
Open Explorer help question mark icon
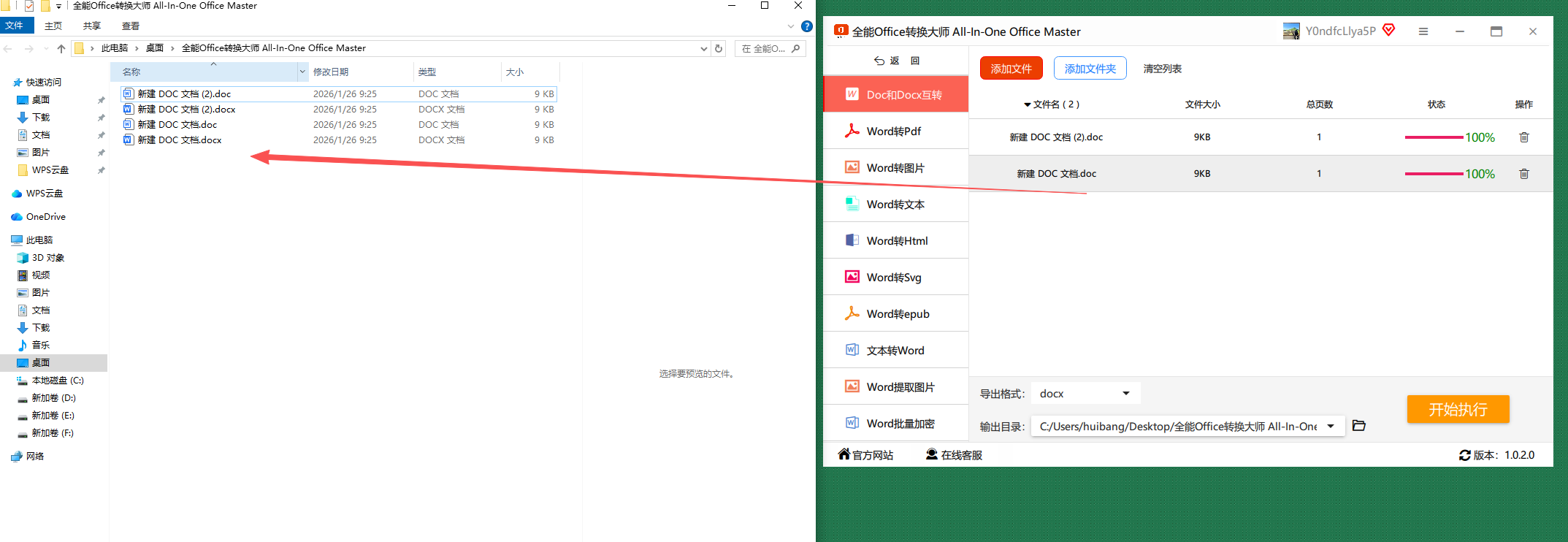(806, 26)
